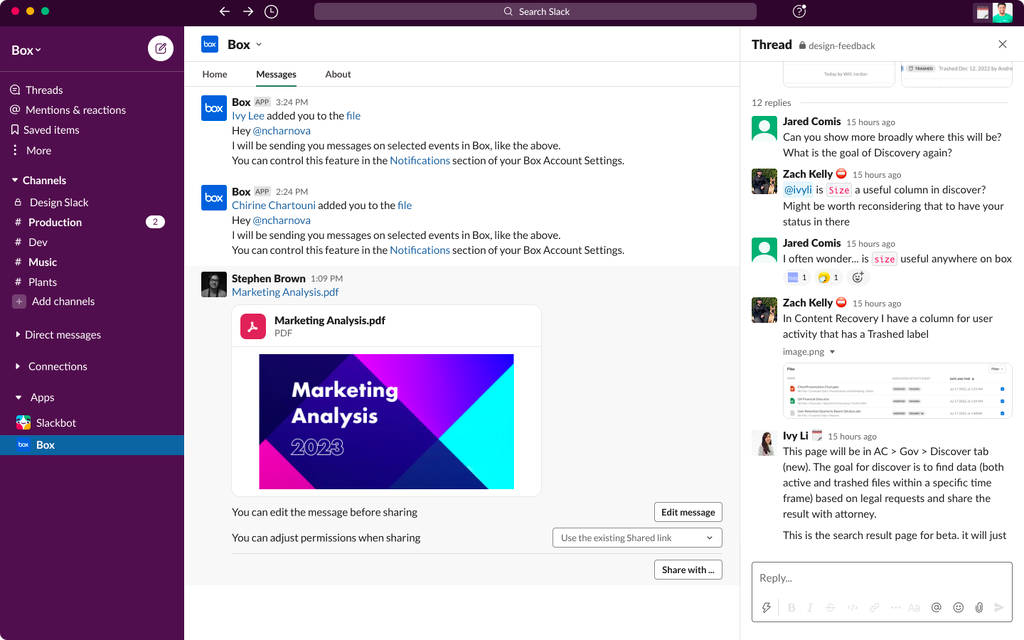The height and width of the screenshot is (640, 1024).
Task: Open Slackbot in the sidebar
Action: (x=56, y=423)
